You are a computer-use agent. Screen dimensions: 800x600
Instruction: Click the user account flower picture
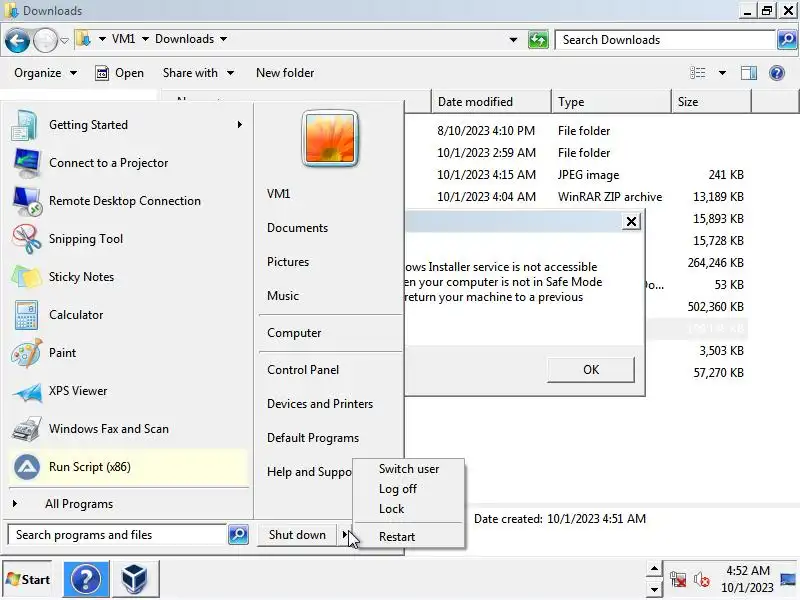click(330, 139)
